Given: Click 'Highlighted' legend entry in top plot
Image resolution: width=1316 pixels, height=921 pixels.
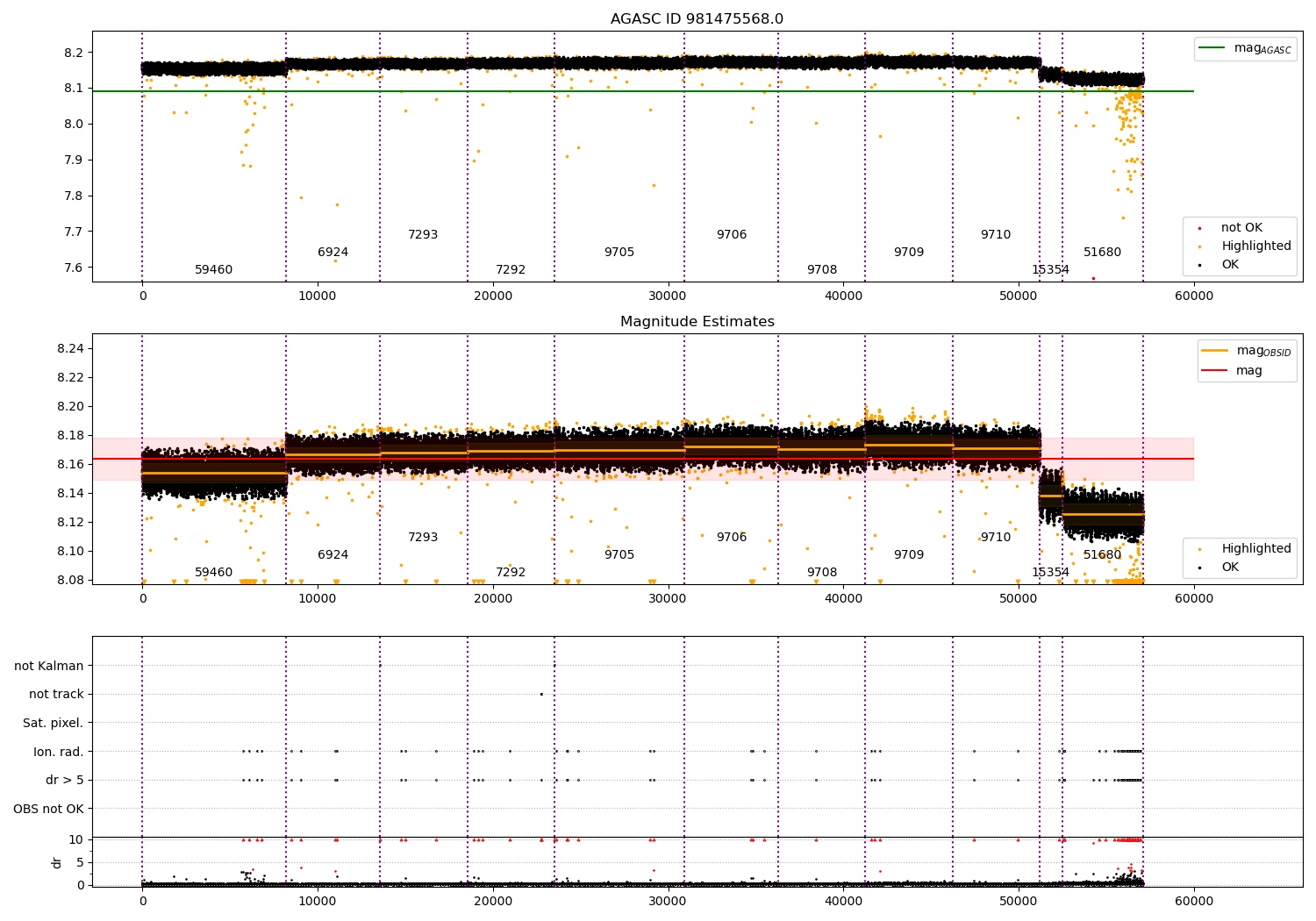Looking at the screenshot, I should click(x=1247, y=246).
